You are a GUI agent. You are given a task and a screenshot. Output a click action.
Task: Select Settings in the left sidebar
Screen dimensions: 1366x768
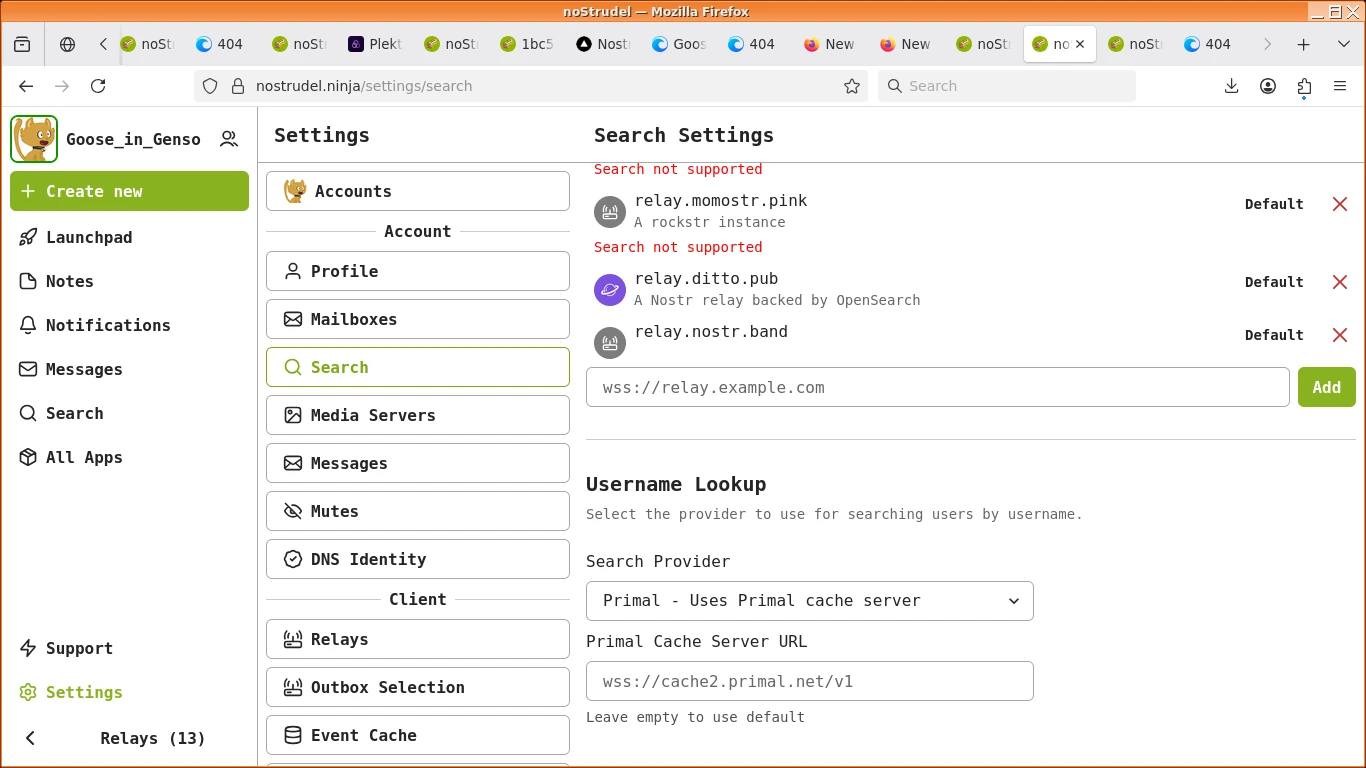click(x=129, y=692)
